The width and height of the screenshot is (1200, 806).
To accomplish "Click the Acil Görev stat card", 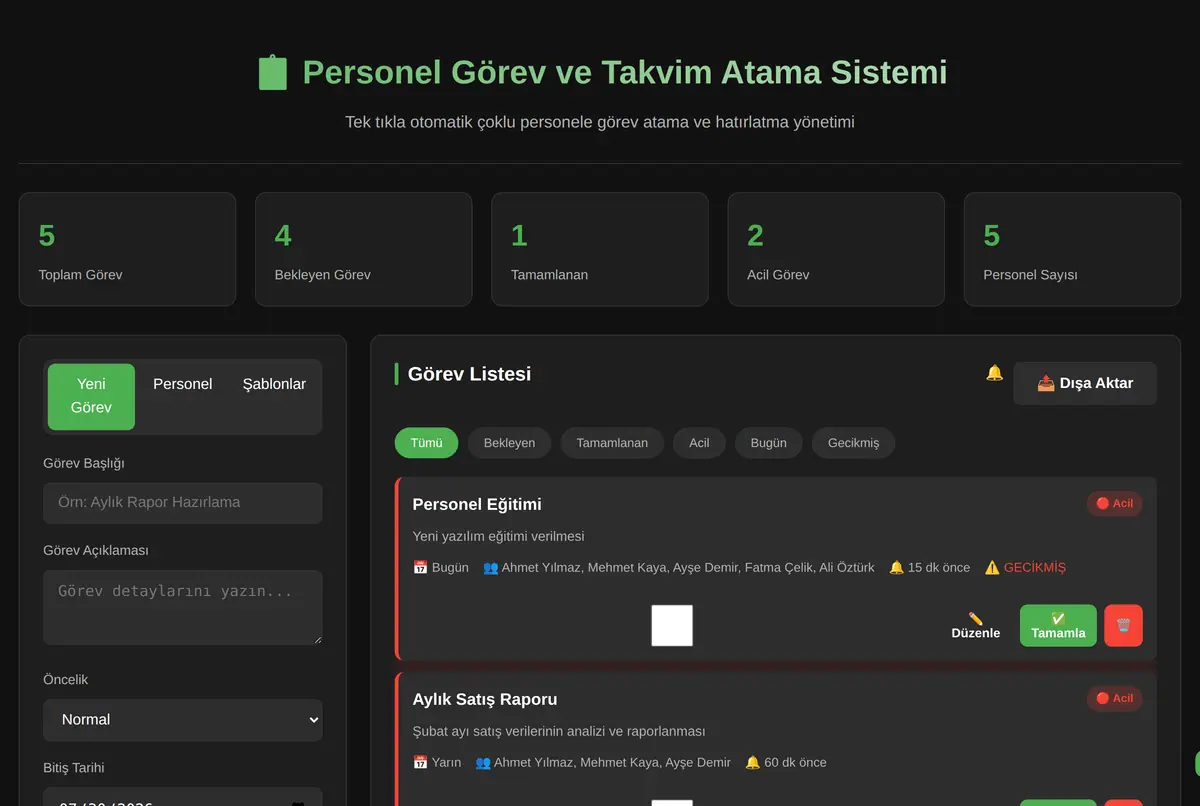I will (x=836, y=249).
